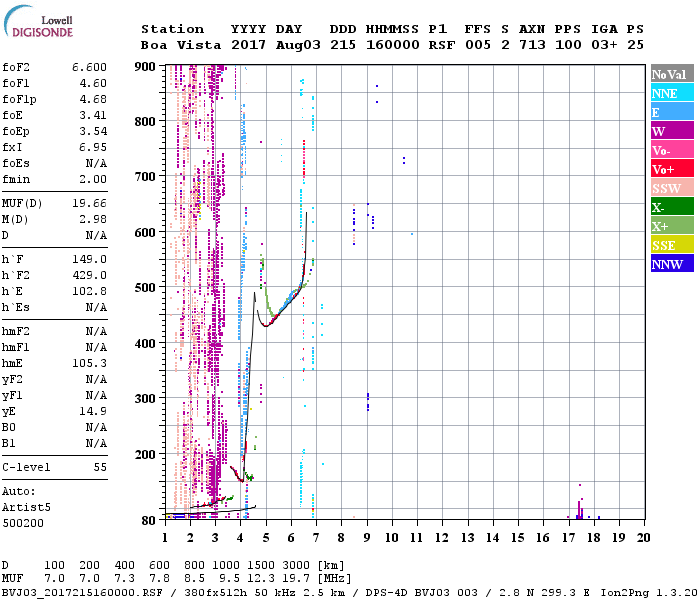Select the NoVal legend swatch
The image size is (700, 600).
[x=672, y=74]
